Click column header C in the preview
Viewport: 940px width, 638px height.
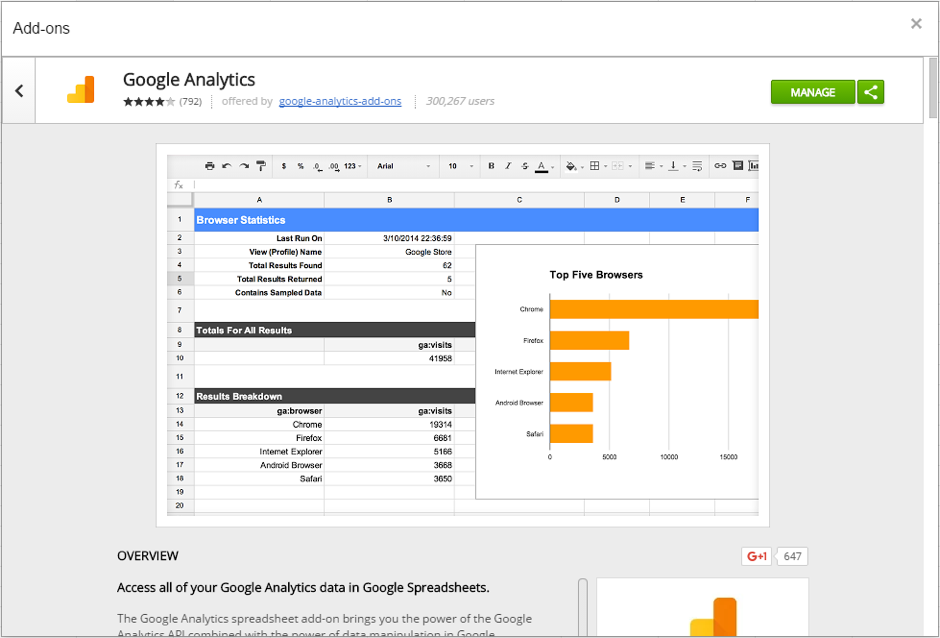tap(519, 200)
